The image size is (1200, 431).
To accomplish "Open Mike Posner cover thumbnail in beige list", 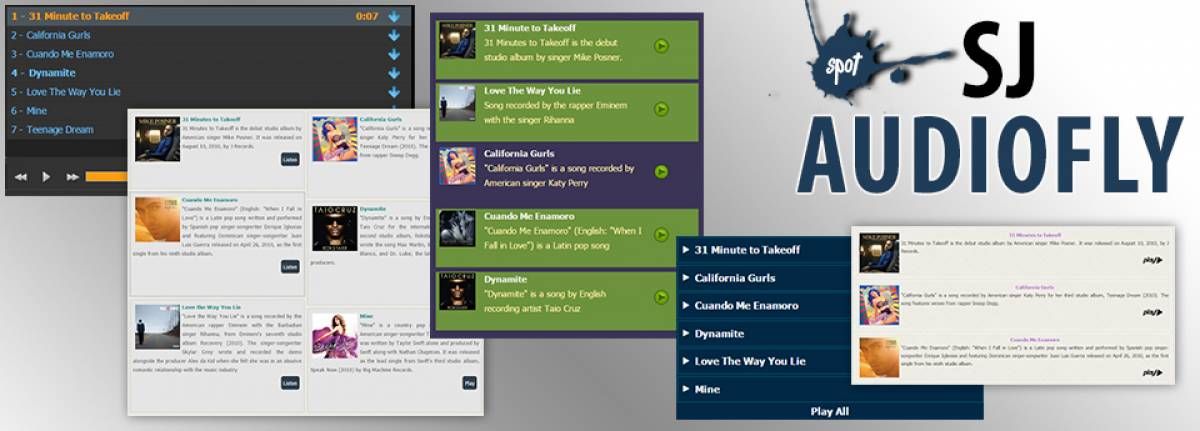I will tap(878, 253).
